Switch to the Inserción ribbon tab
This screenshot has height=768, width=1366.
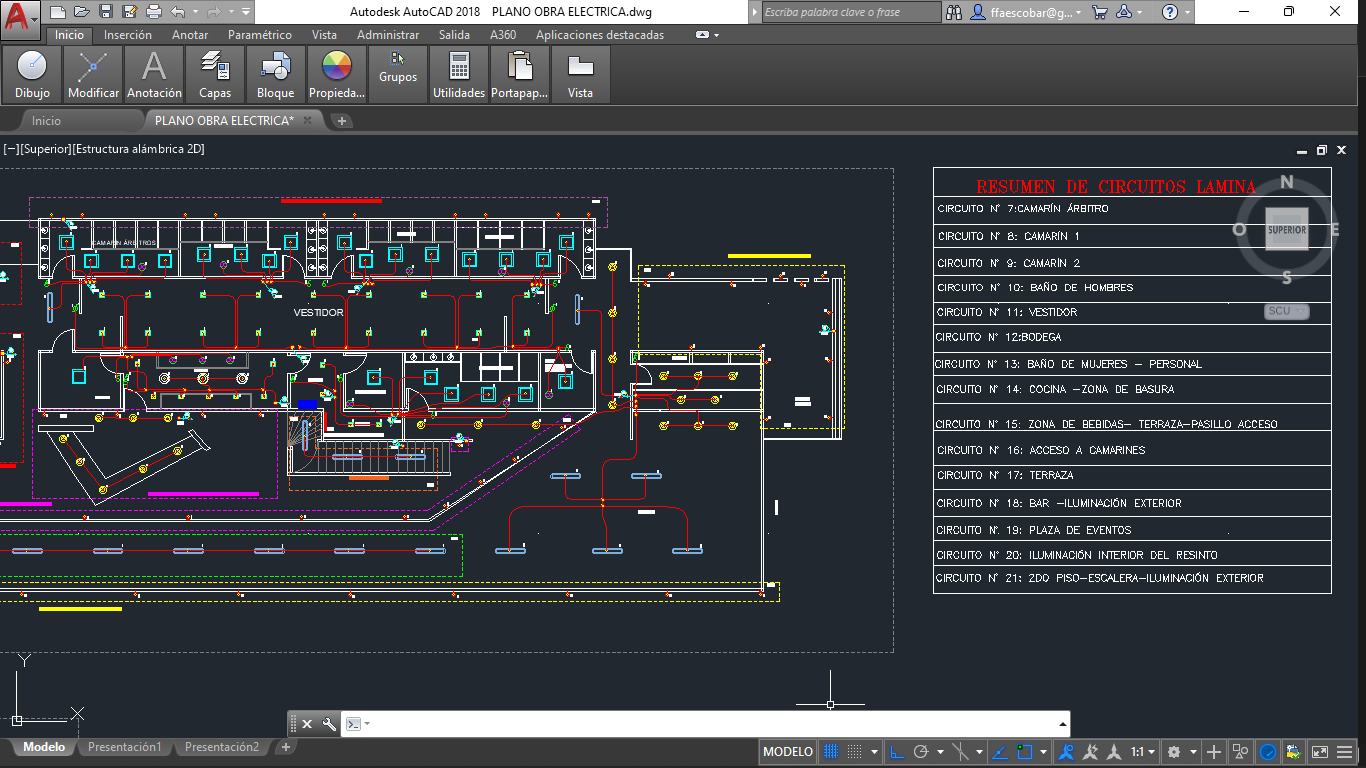click(x=128, y=35)
